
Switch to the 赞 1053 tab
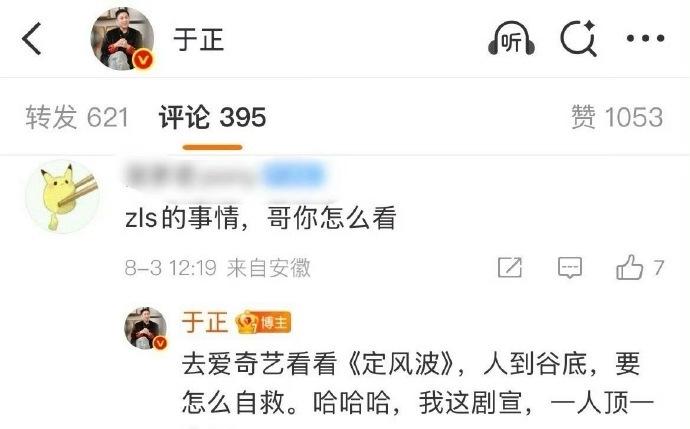click(617, 117)
